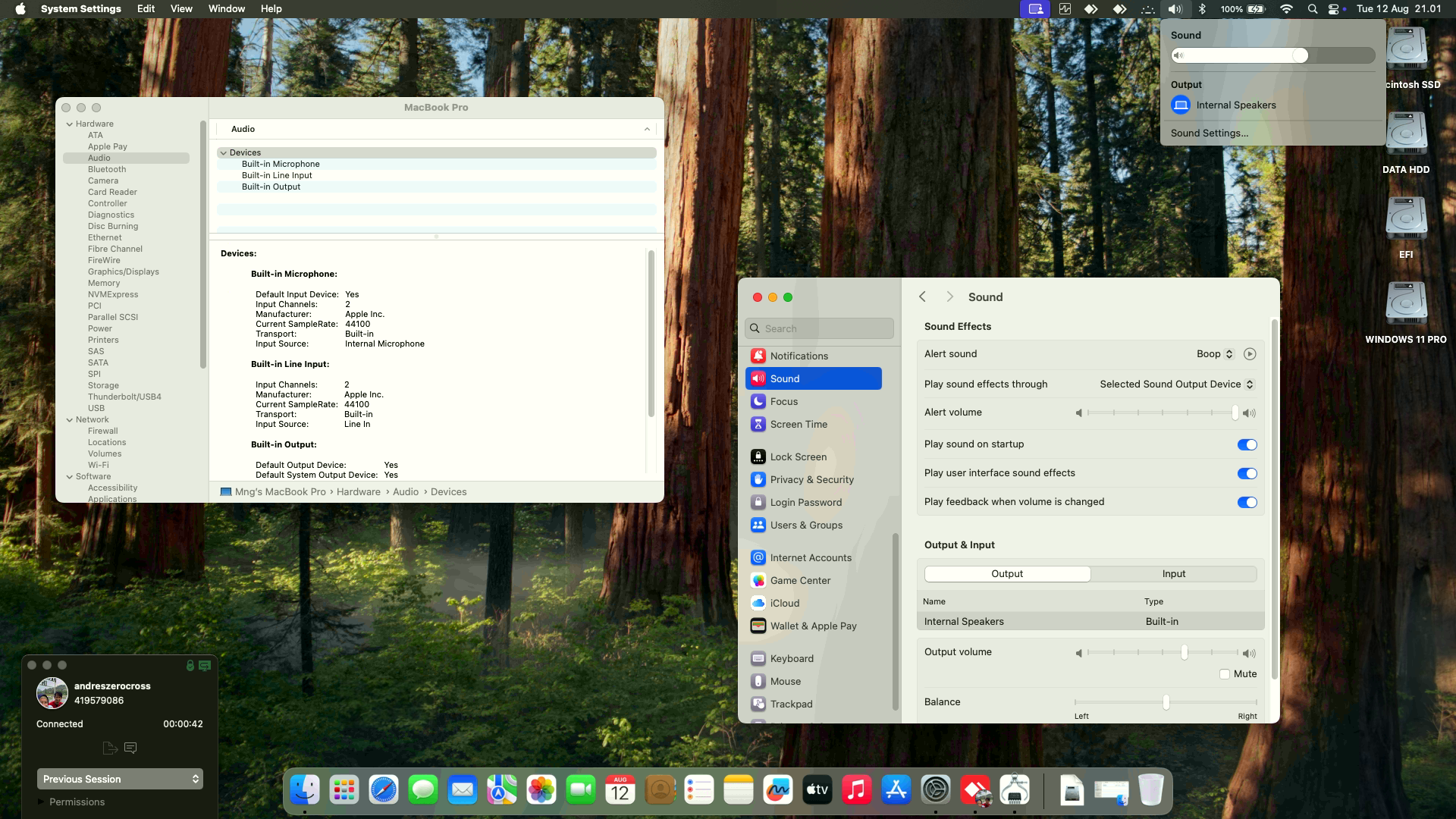Screen dimensions: 1456x819
Task: Click Spotlight search magnifier icon
Action: pyautogui.click(x=1312, y=9)
